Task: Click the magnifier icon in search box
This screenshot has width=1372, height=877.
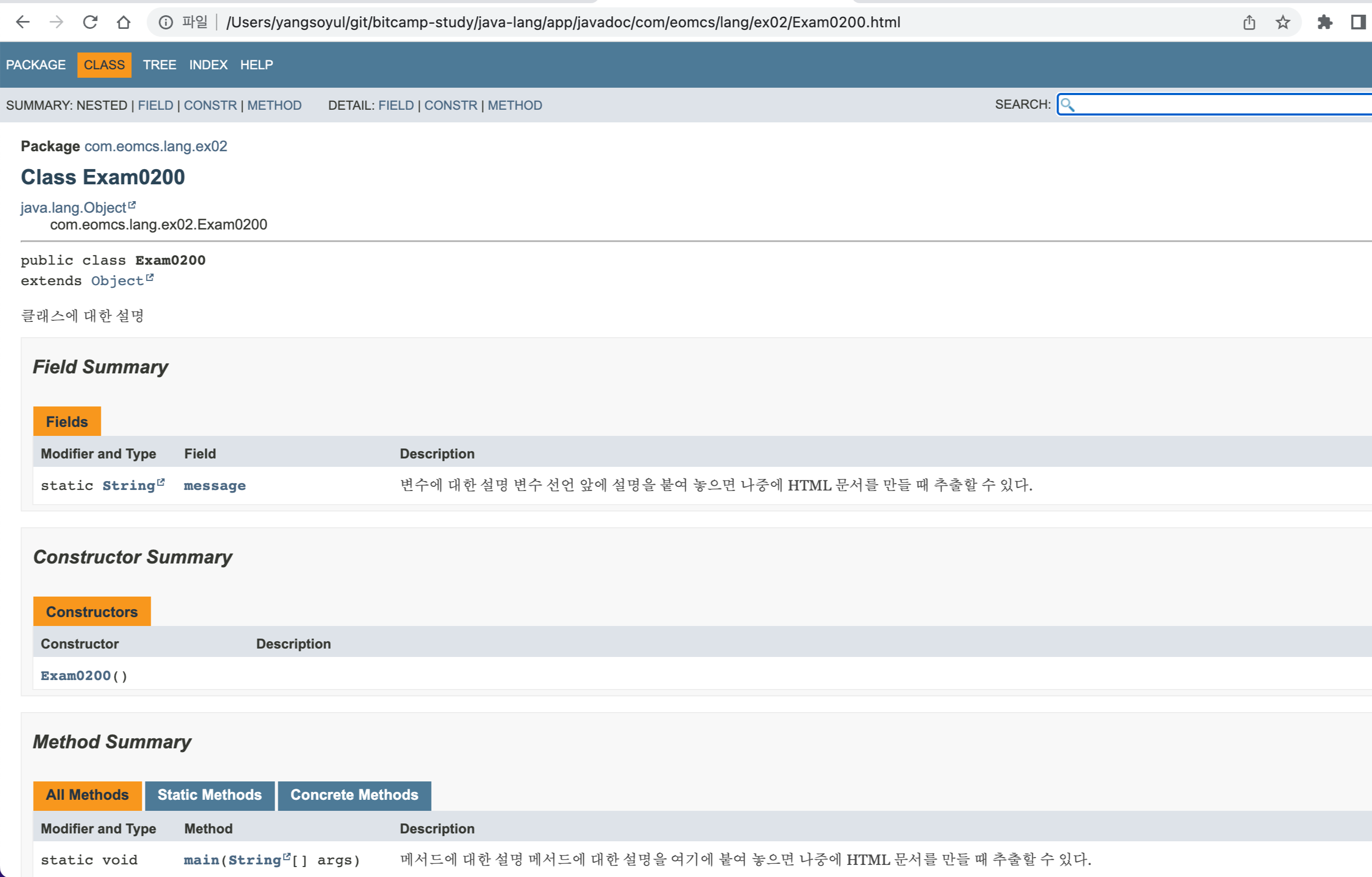Action: pos(1068,105)
